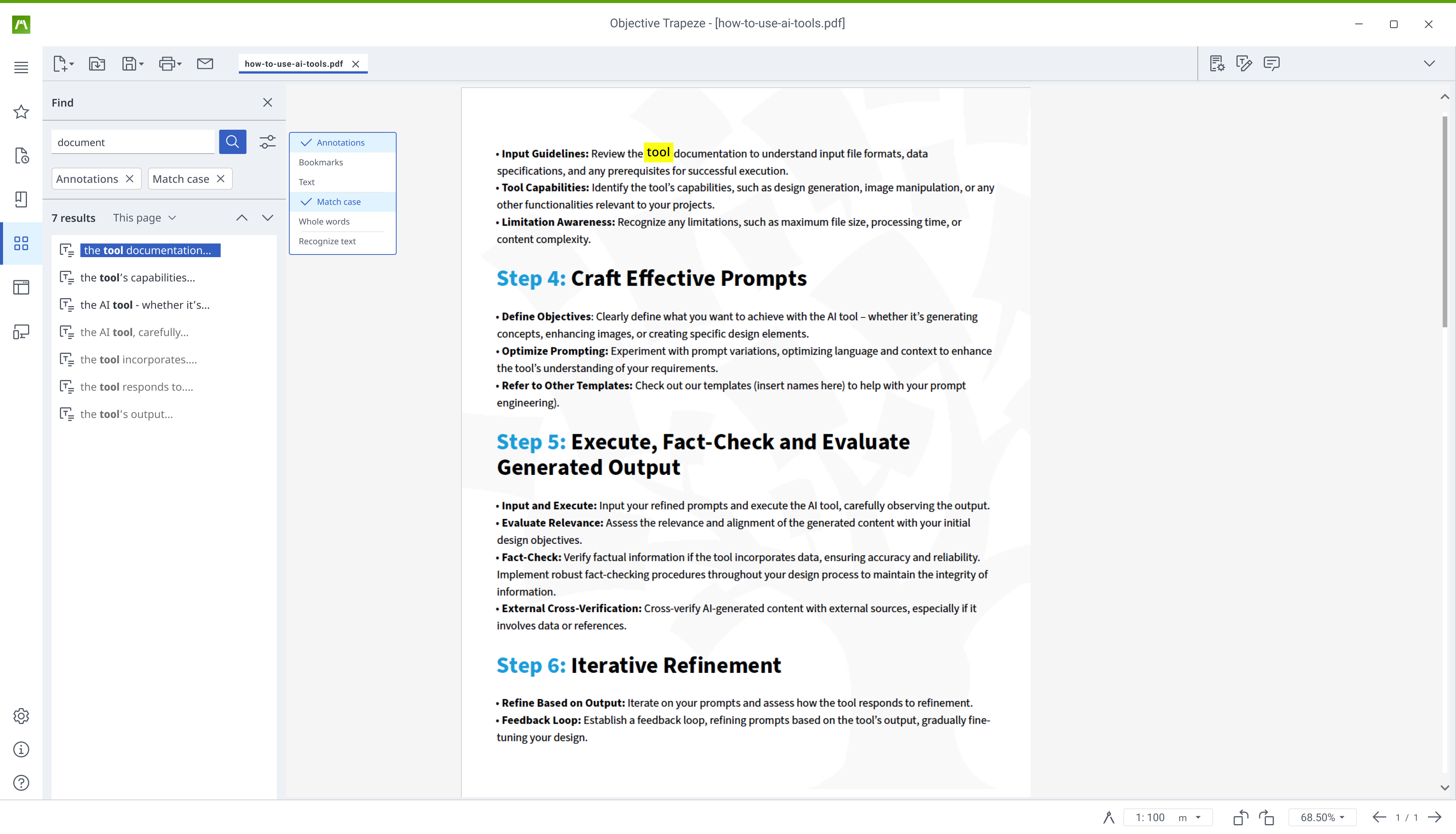Screen dimensions: 1456x834
Task: Disable the Match case option in filter menu
Action: [338, 201]
